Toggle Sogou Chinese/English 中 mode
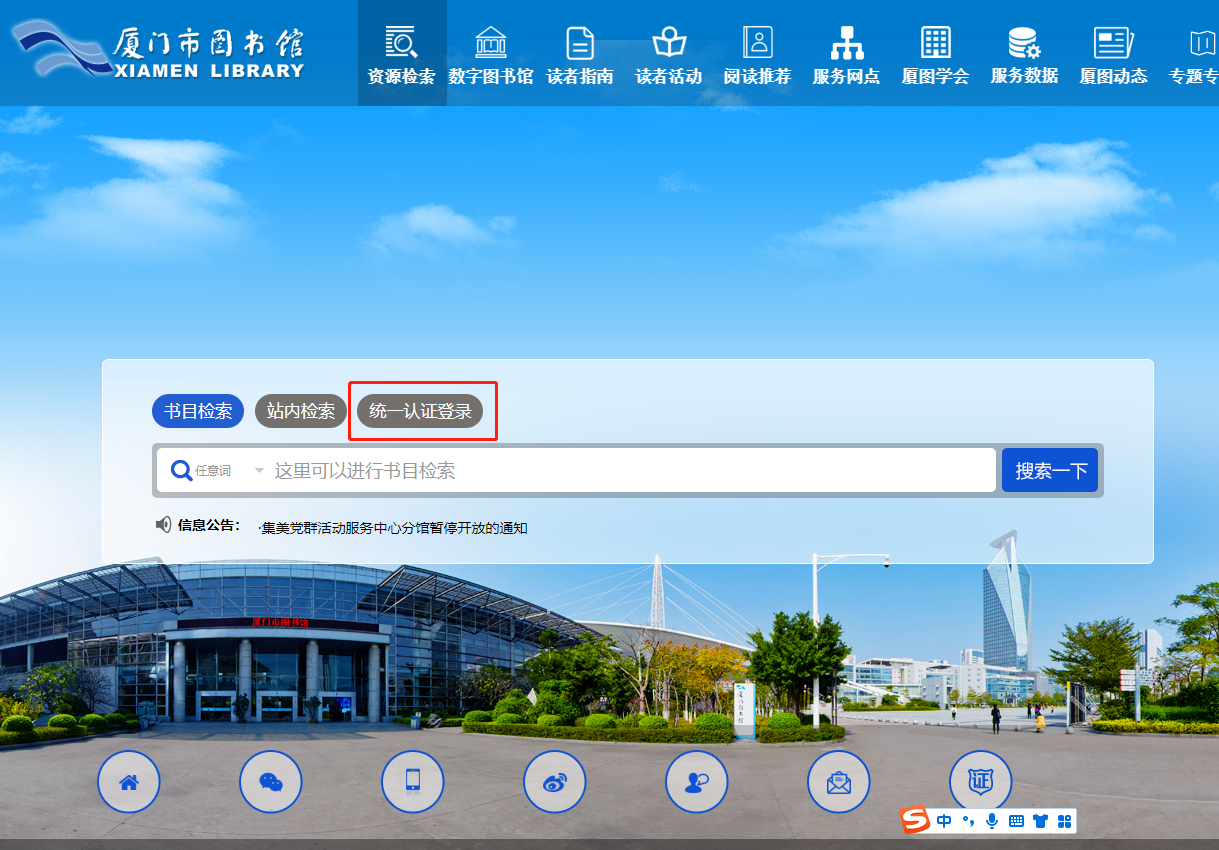The image size is (1219, 850). [944, 821]
